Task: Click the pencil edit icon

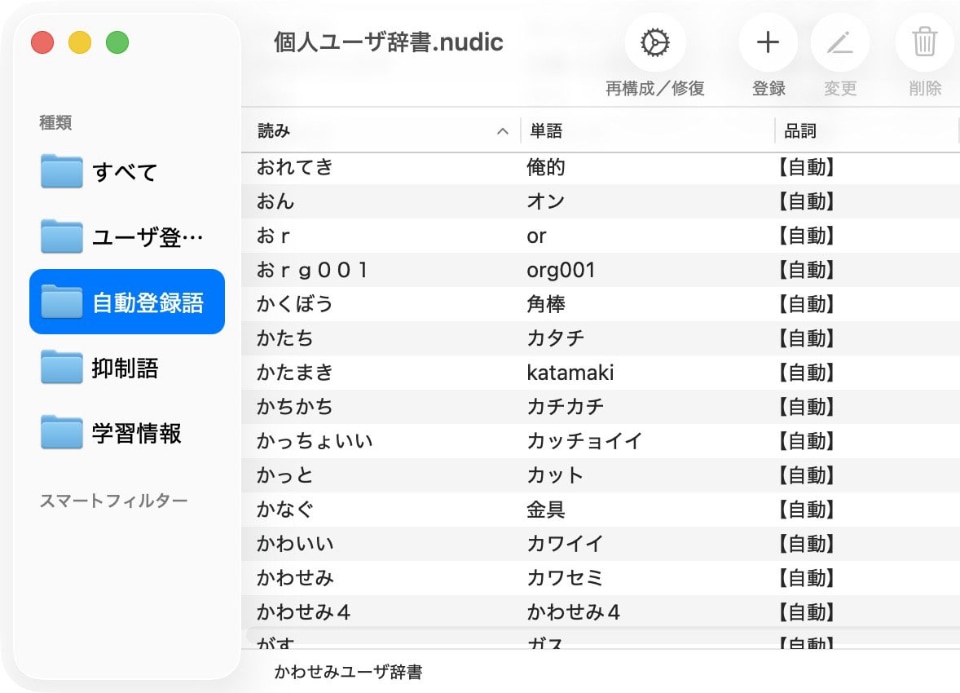Action: (x=839, y=43)
